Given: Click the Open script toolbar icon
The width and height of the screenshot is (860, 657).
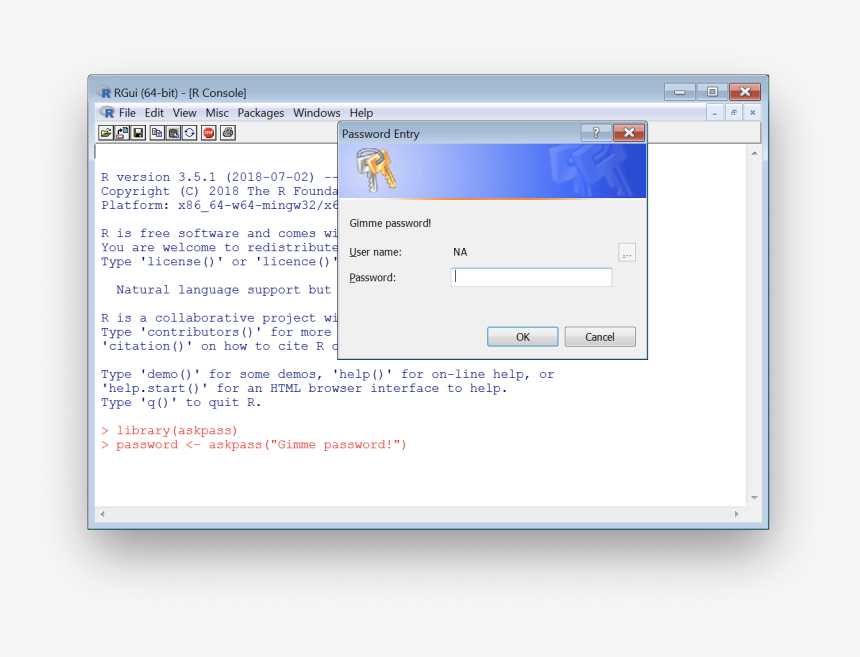Looking at the screenshot, I should point(106,133).
